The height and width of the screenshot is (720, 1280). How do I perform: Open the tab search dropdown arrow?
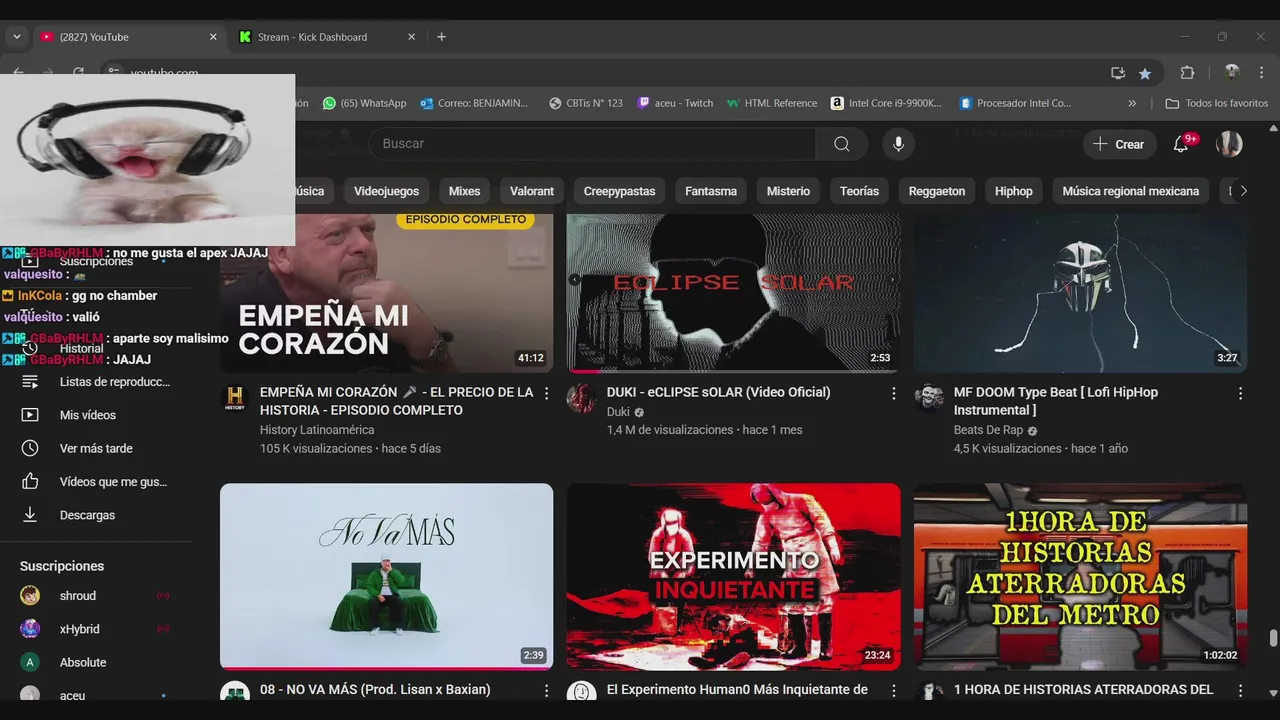click(x=17, y=37)
